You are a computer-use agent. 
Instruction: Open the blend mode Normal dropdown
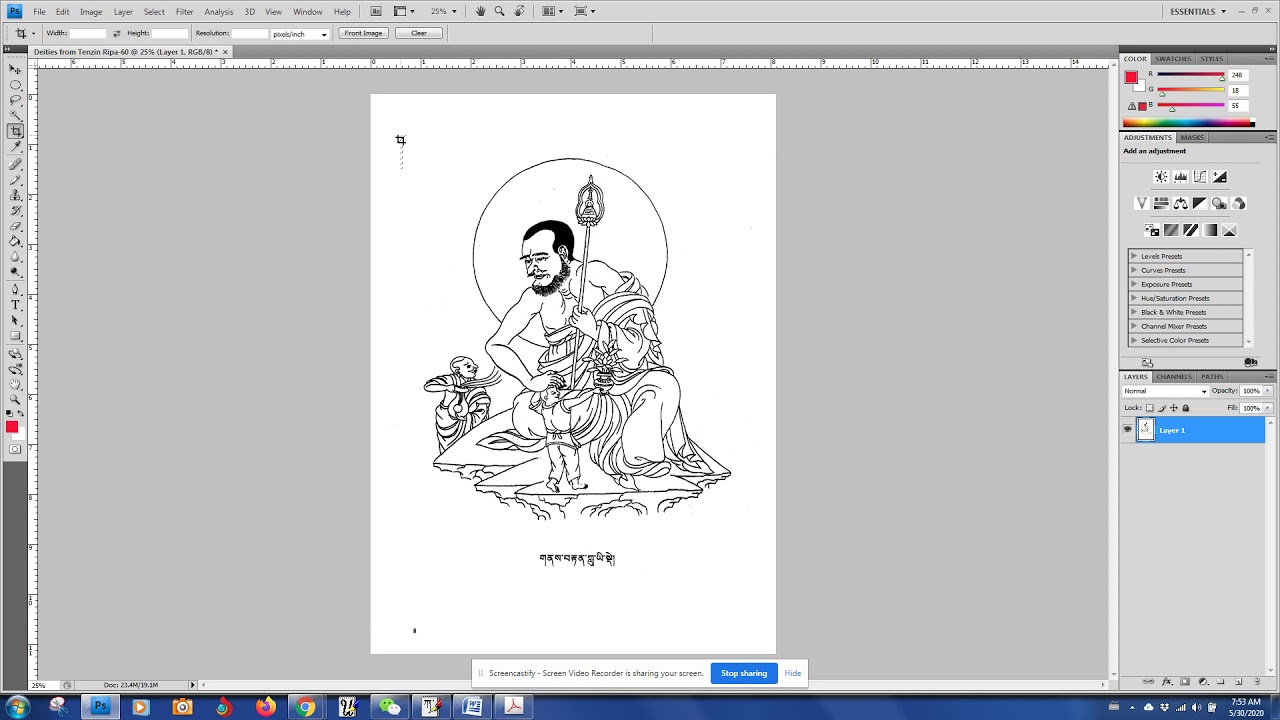pyautogui.click(x=1165, y=391)
